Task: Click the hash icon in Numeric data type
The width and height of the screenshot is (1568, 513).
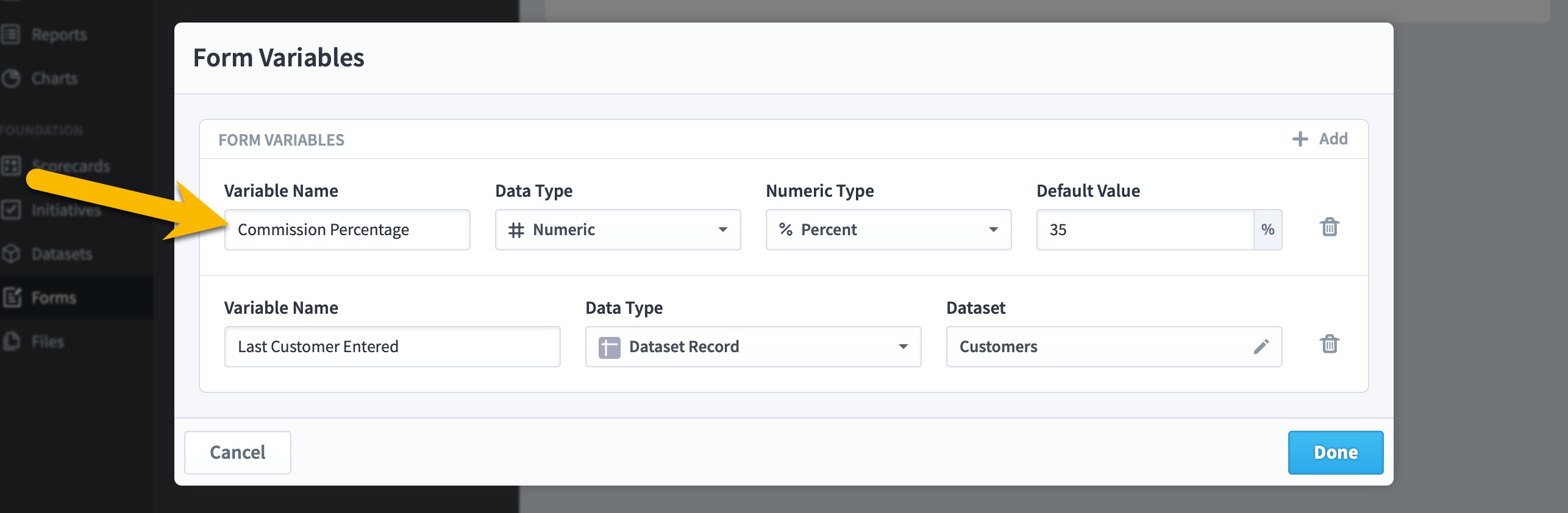Action: pyautogui.click(x=516, y=230)
